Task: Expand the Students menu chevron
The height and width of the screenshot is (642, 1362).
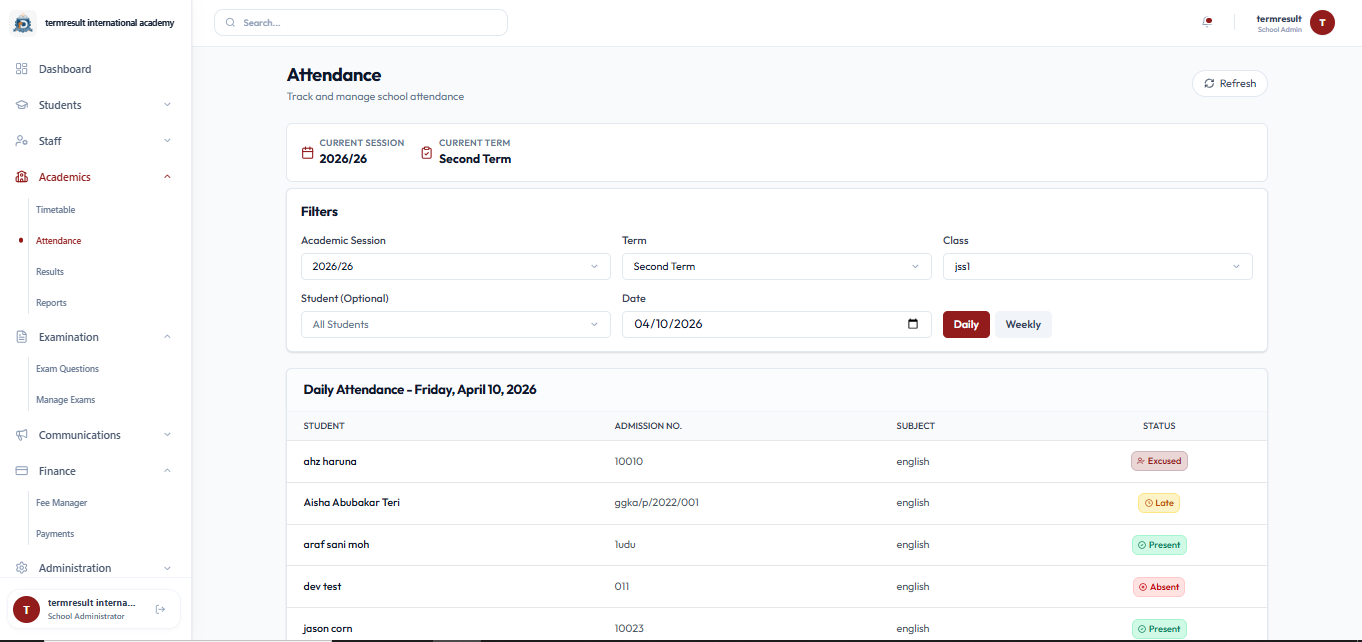Action: (x=167, y=105)
